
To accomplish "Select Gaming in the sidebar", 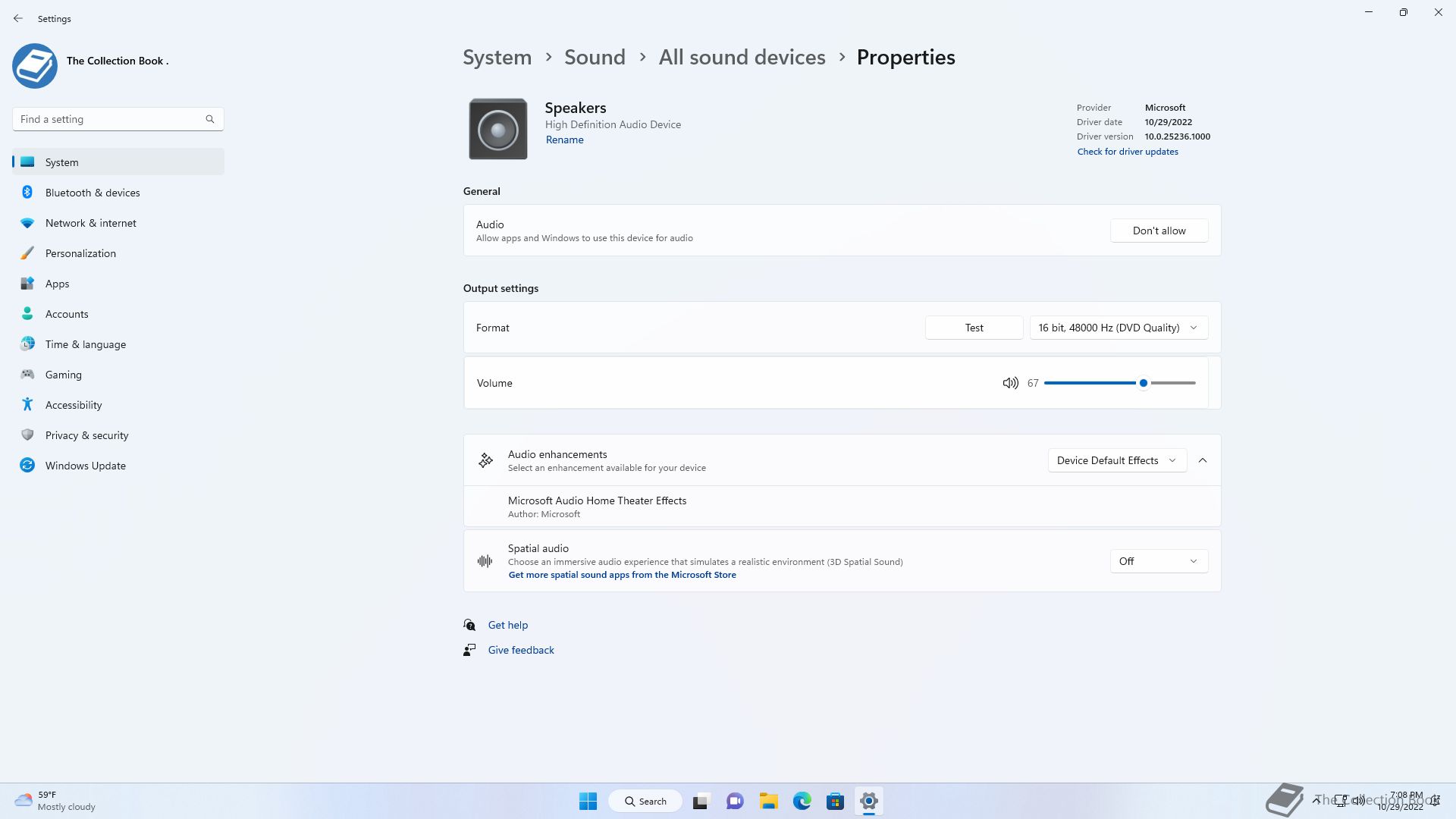I will tap(118, 375).
